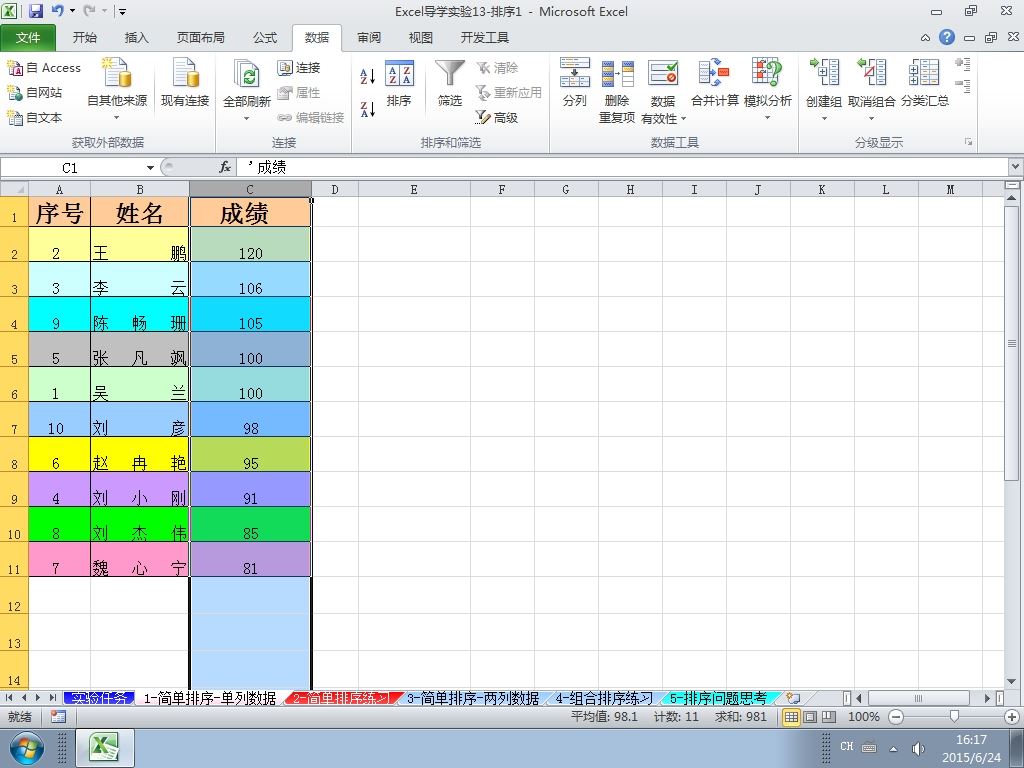The image size is (1024, 768).
Task: Click the fx insert function icon
Action: (x=225, y=167)
